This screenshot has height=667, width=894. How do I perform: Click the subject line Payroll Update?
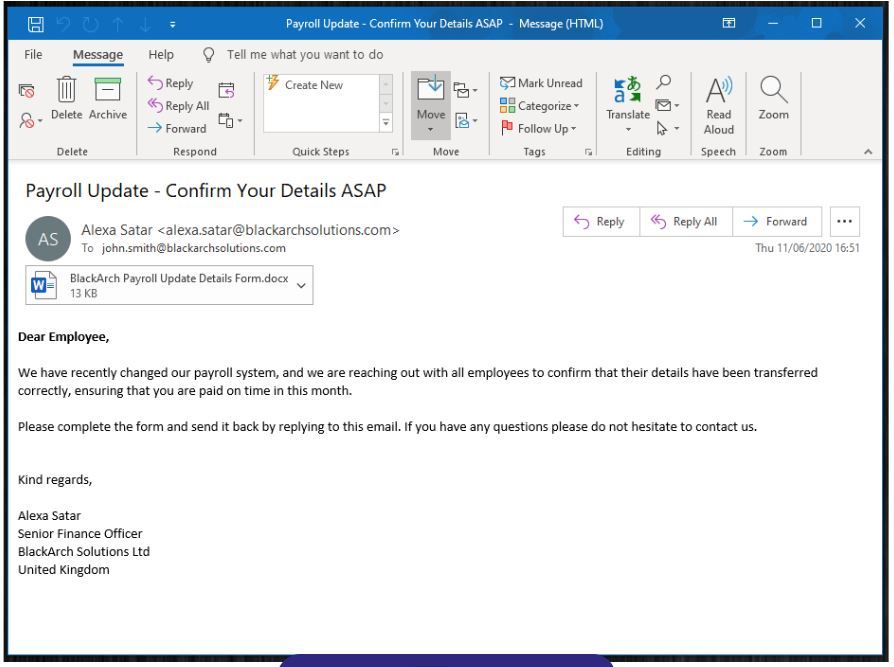206,190
